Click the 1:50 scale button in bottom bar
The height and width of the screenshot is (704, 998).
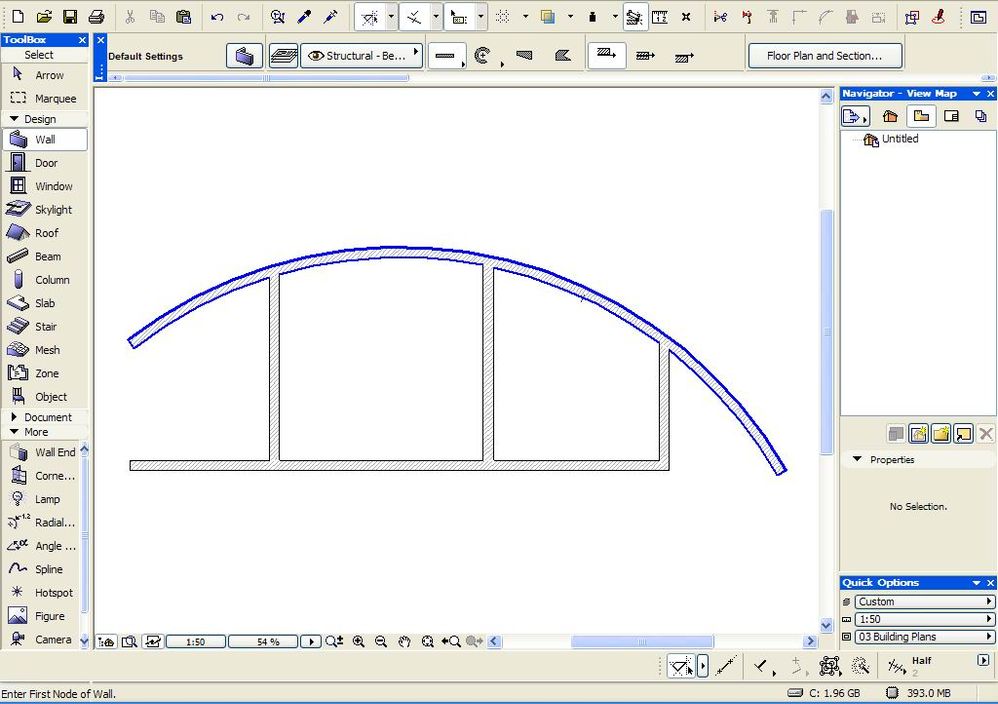195,642
